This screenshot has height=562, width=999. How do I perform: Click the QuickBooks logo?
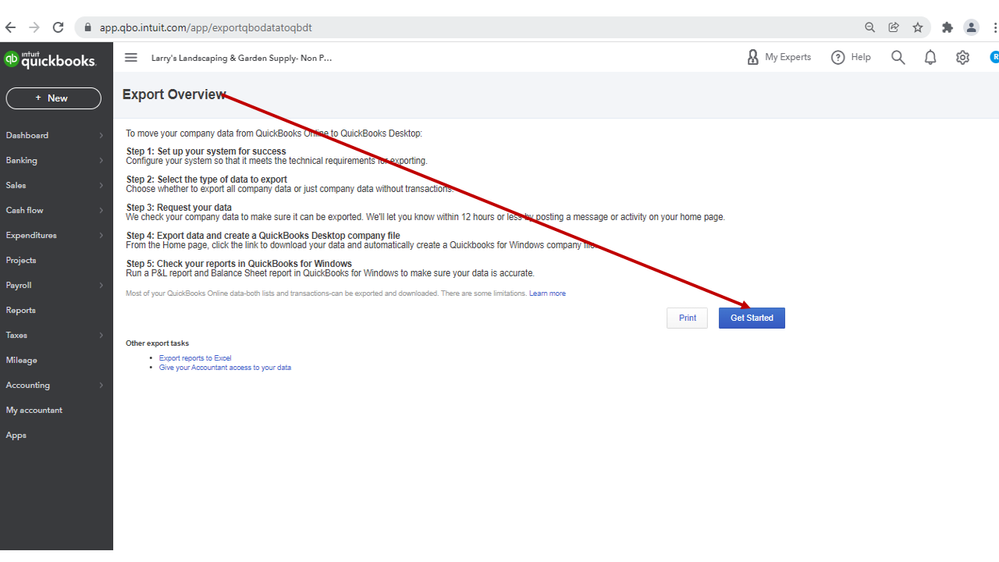[x=50, y=59]
